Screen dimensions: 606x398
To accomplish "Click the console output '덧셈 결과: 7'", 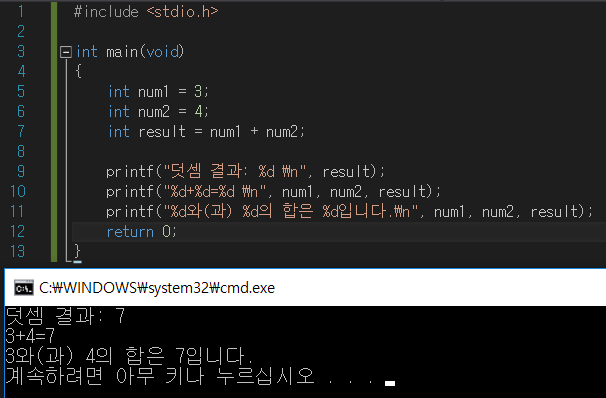I will click(65, 316).
